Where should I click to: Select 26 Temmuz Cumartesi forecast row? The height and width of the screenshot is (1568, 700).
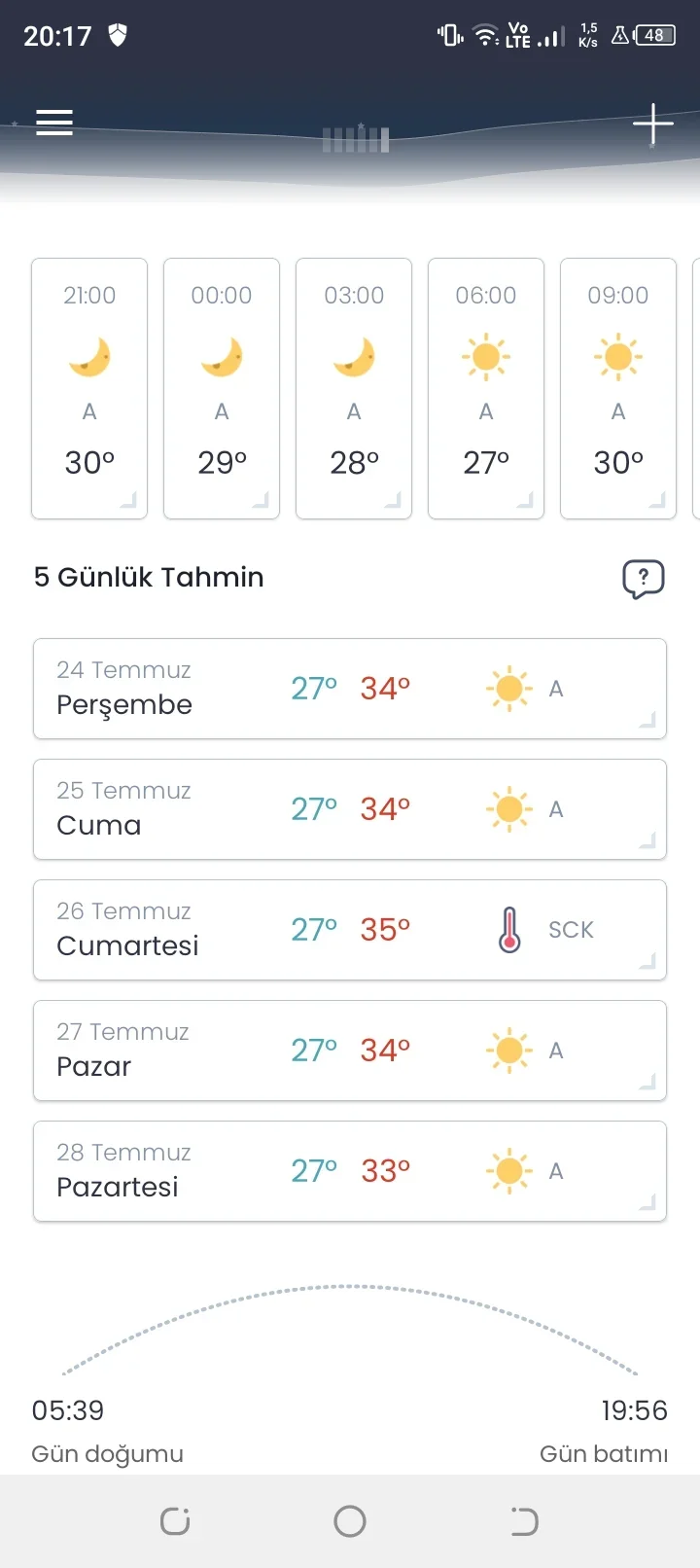[350, 930]
